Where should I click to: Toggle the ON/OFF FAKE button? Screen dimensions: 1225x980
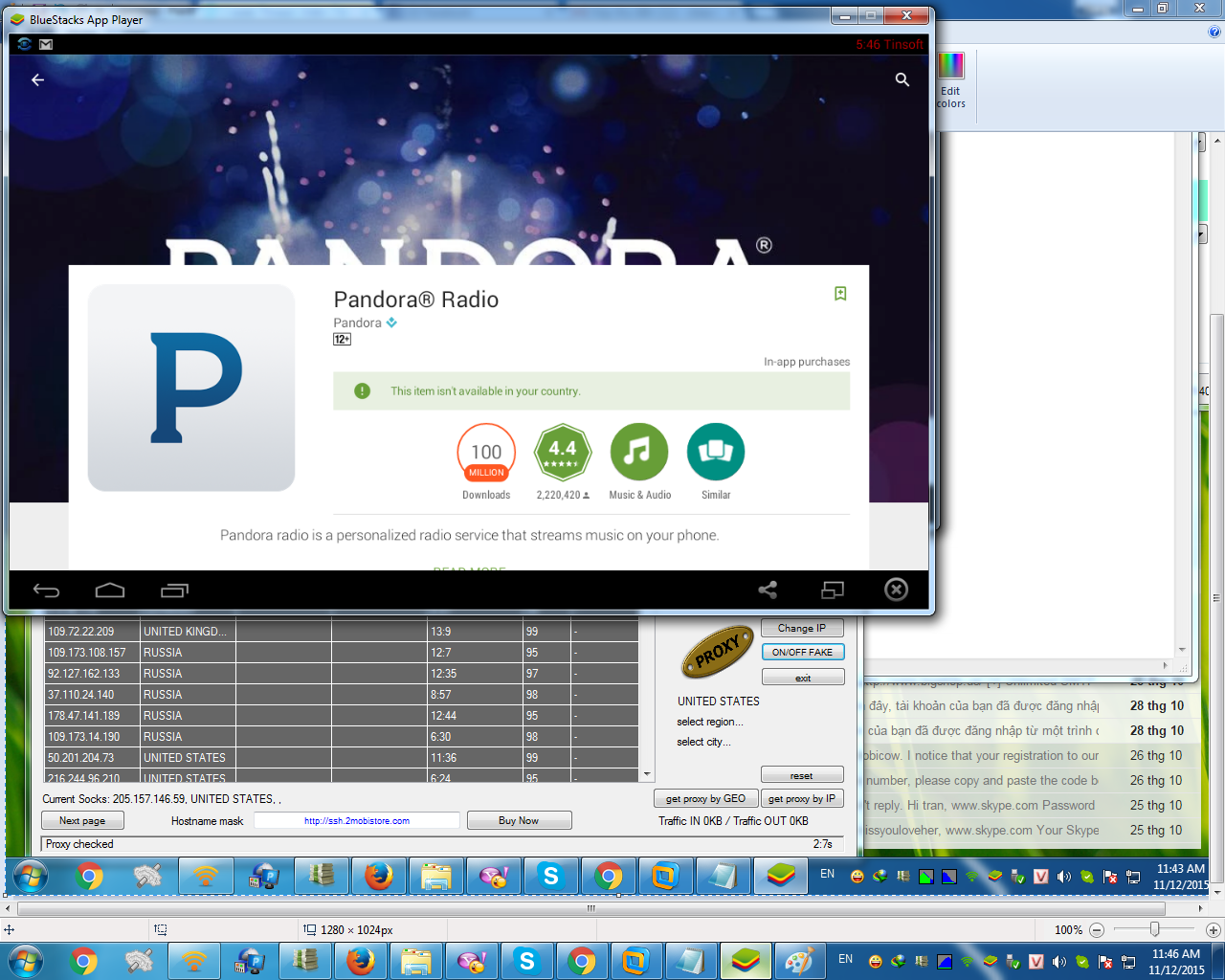click(x=803, y=652)
